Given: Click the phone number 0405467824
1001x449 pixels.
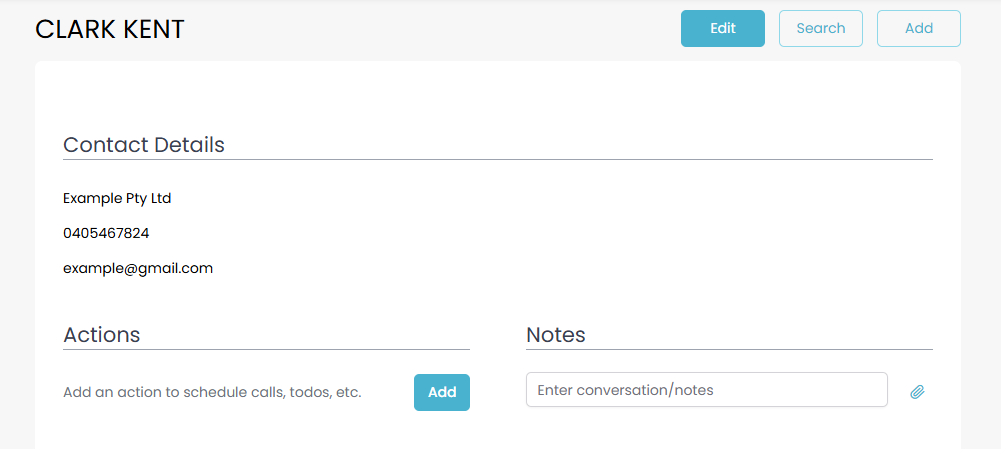Looking at the screenshot, I should pyautogui.click(x=106, y=233).
